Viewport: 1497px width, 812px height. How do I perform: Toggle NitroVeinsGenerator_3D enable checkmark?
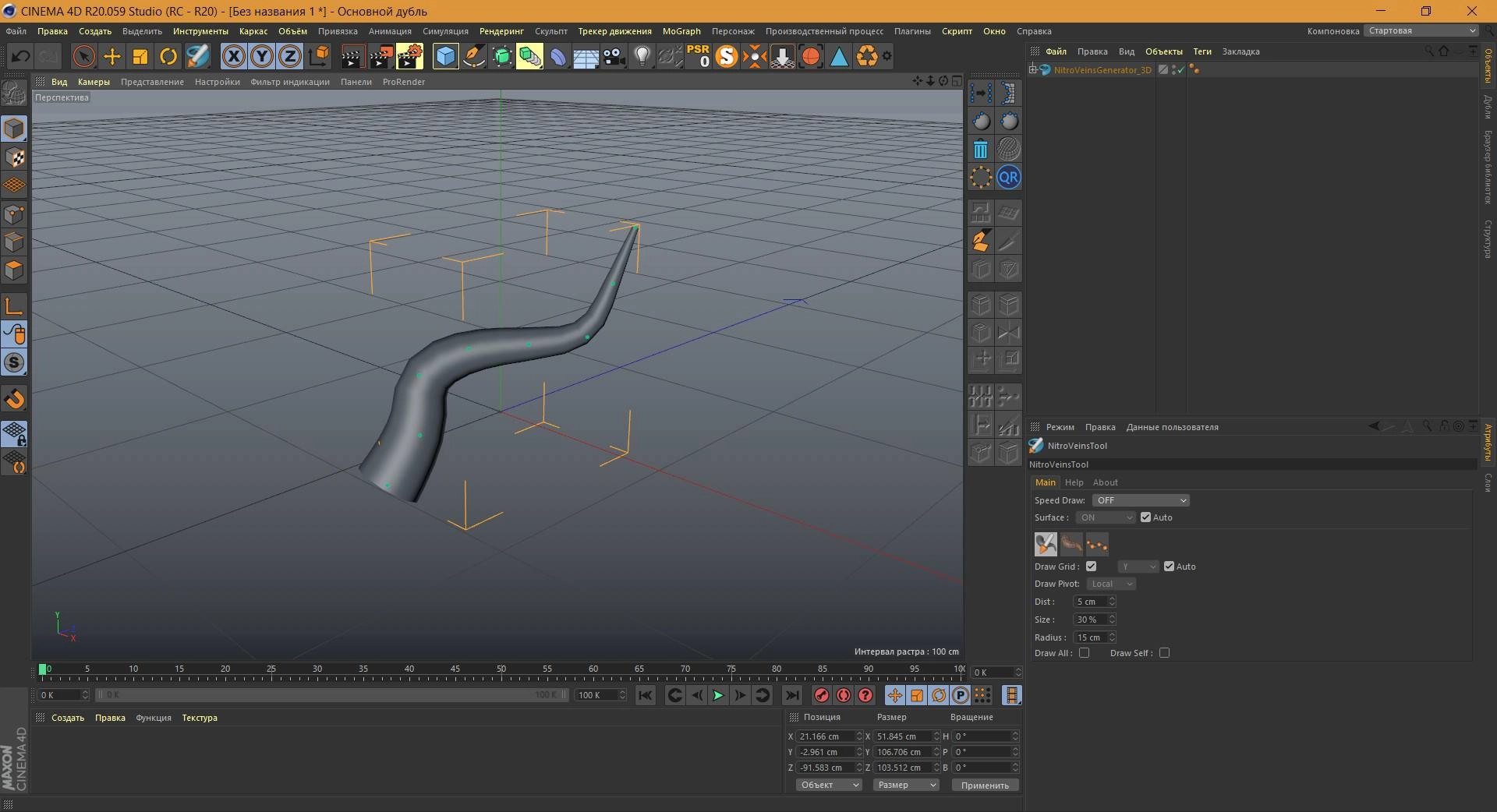point(1180,69)
